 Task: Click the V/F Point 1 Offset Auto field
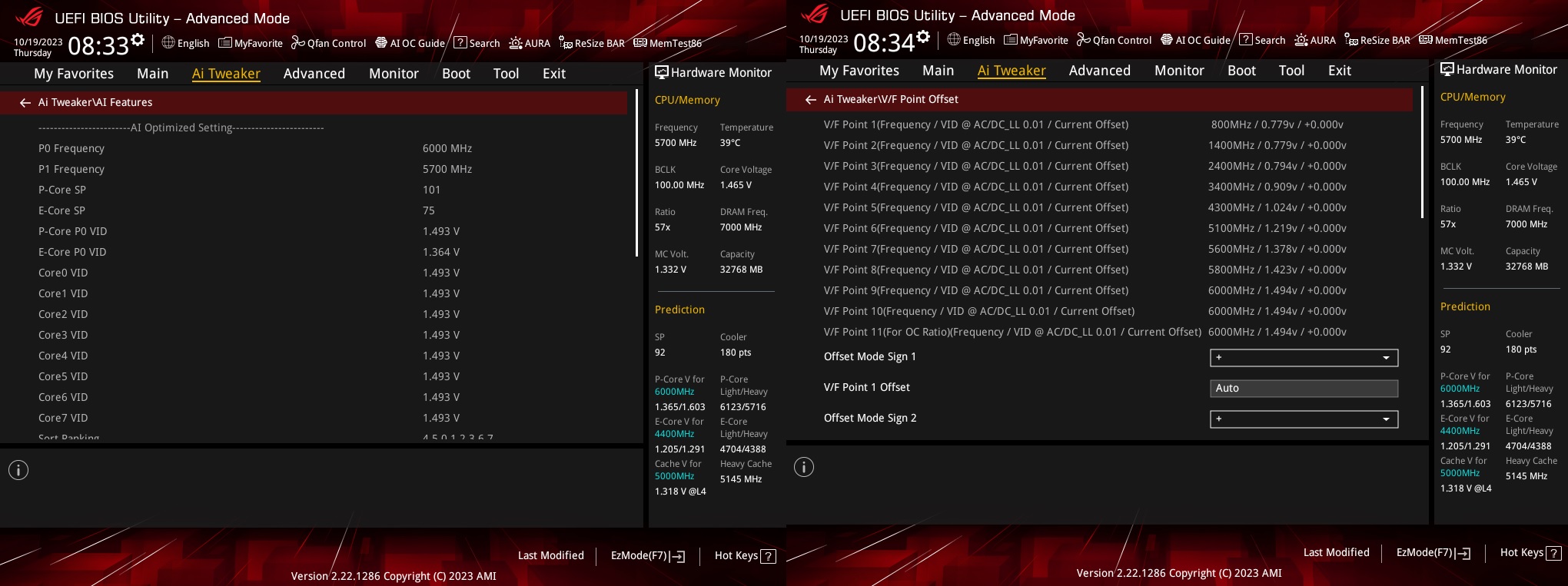1304,389
